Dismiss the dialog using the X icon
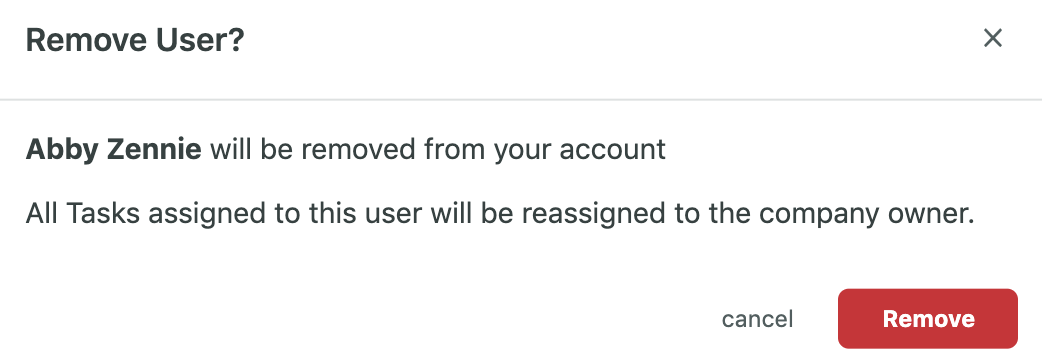This screenshot has height=364, width=1042. click(x=992, y=39)
